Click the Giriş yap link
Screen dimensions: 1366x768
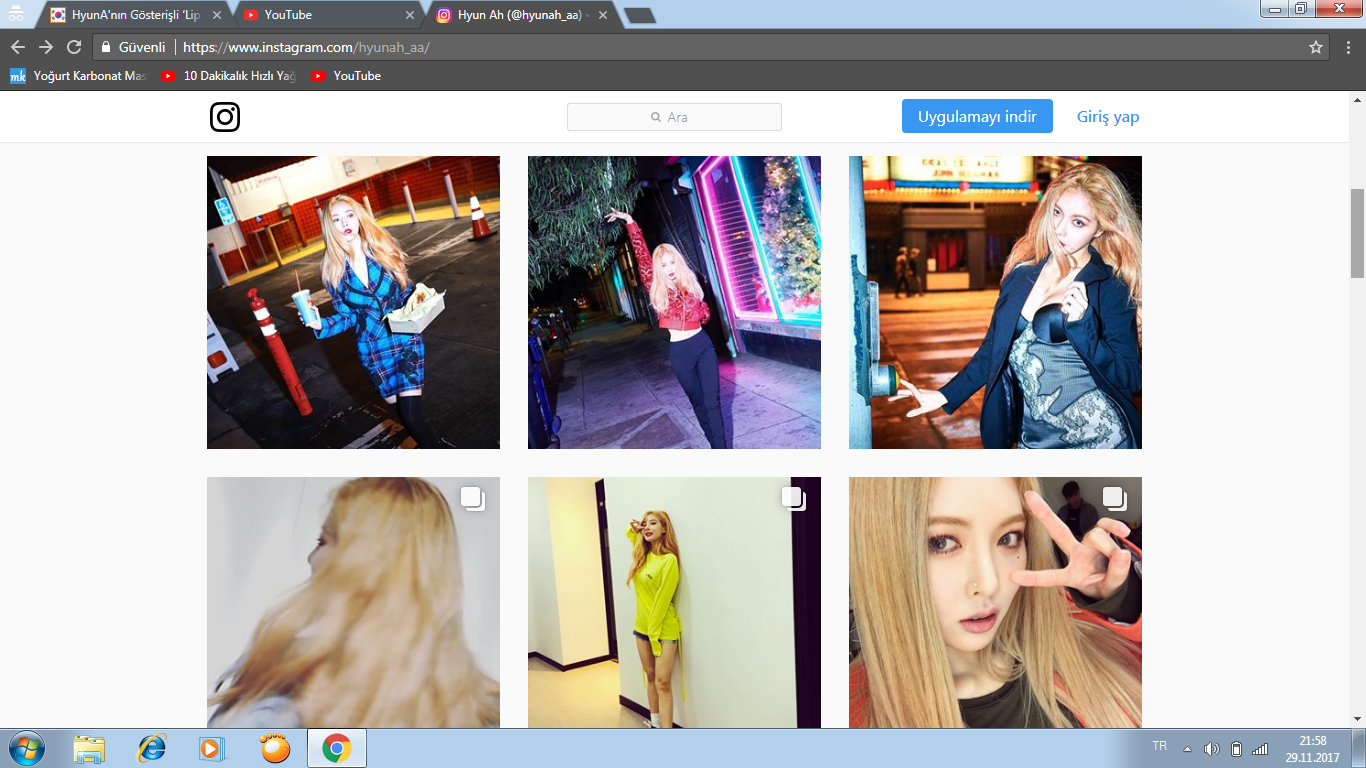click(x=1107, y=117)
